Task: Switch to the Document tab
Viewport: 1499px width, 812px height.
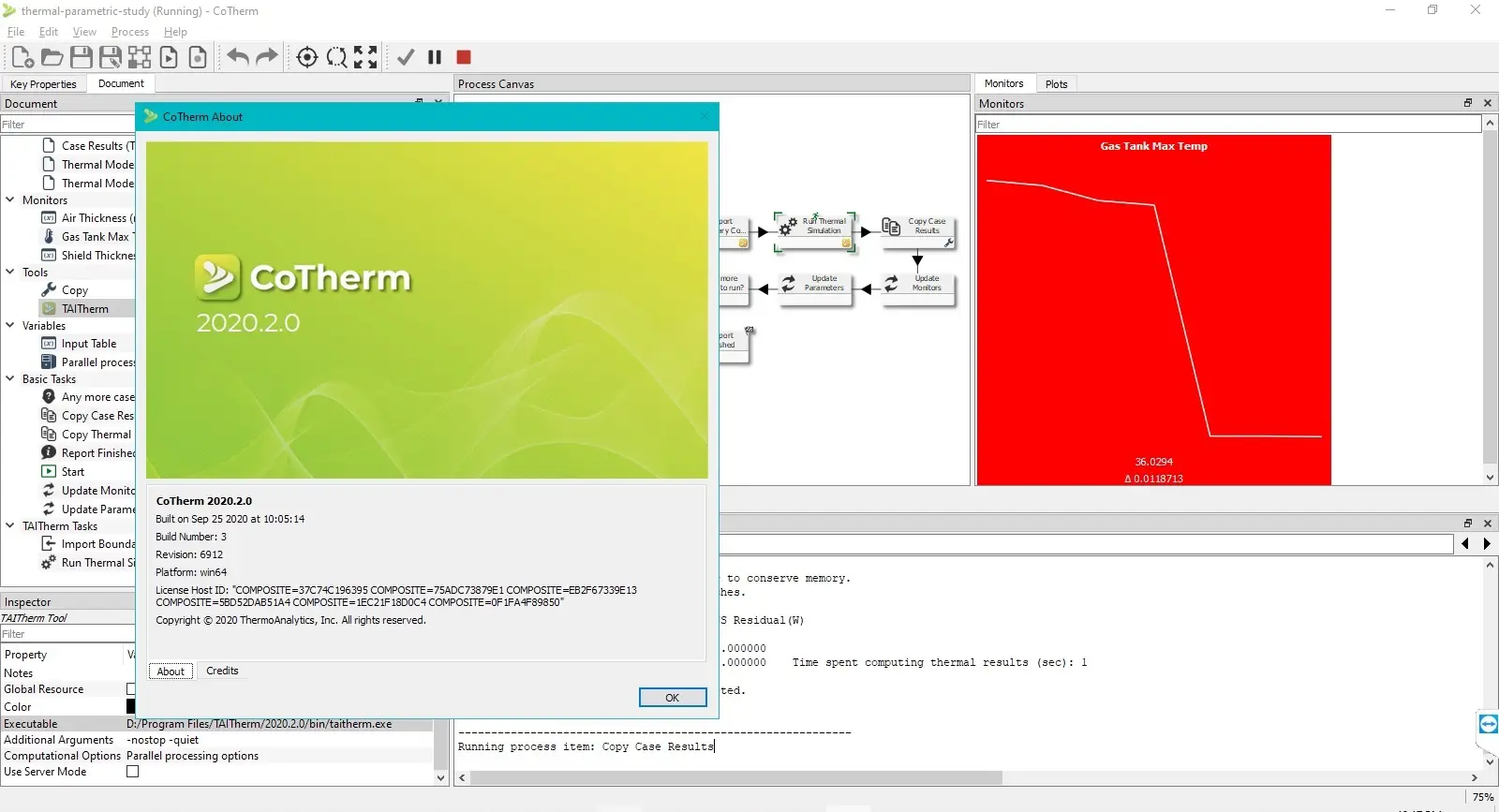Action: coord(121,83)
